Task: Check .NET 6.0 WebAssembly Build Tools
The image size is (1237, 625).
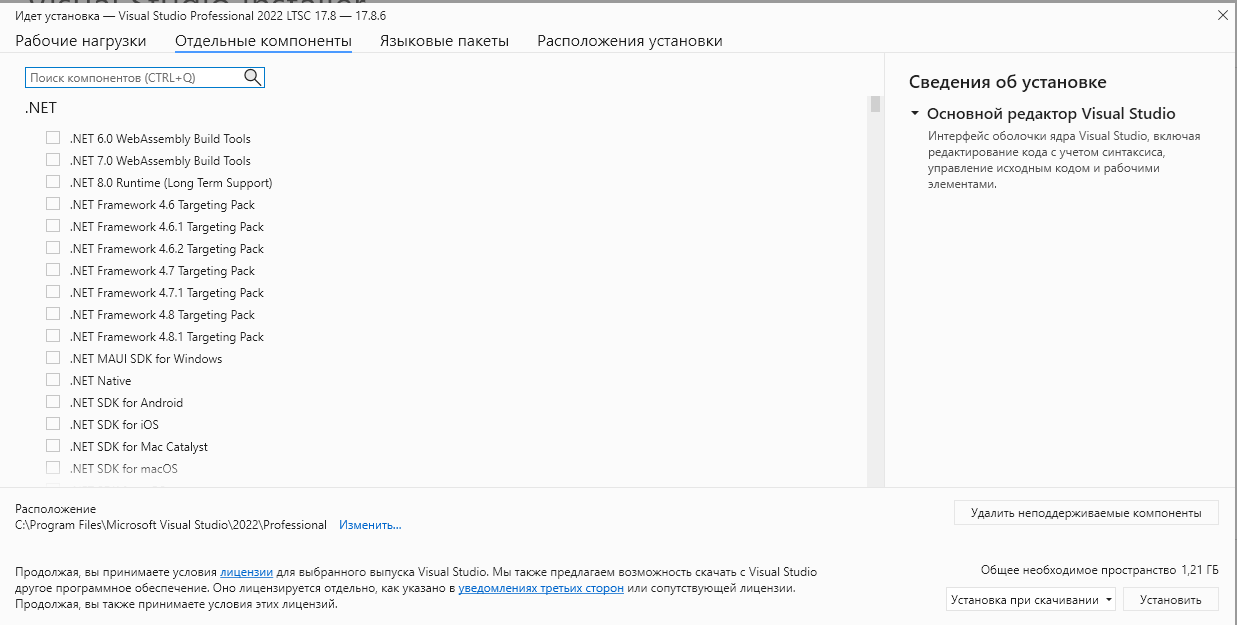Action: click(53, 138)
